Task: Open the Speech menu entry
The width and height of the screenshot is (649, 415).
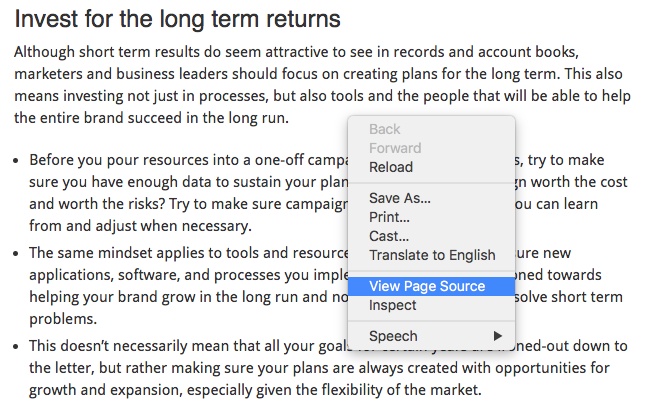Action: (393, 336)
